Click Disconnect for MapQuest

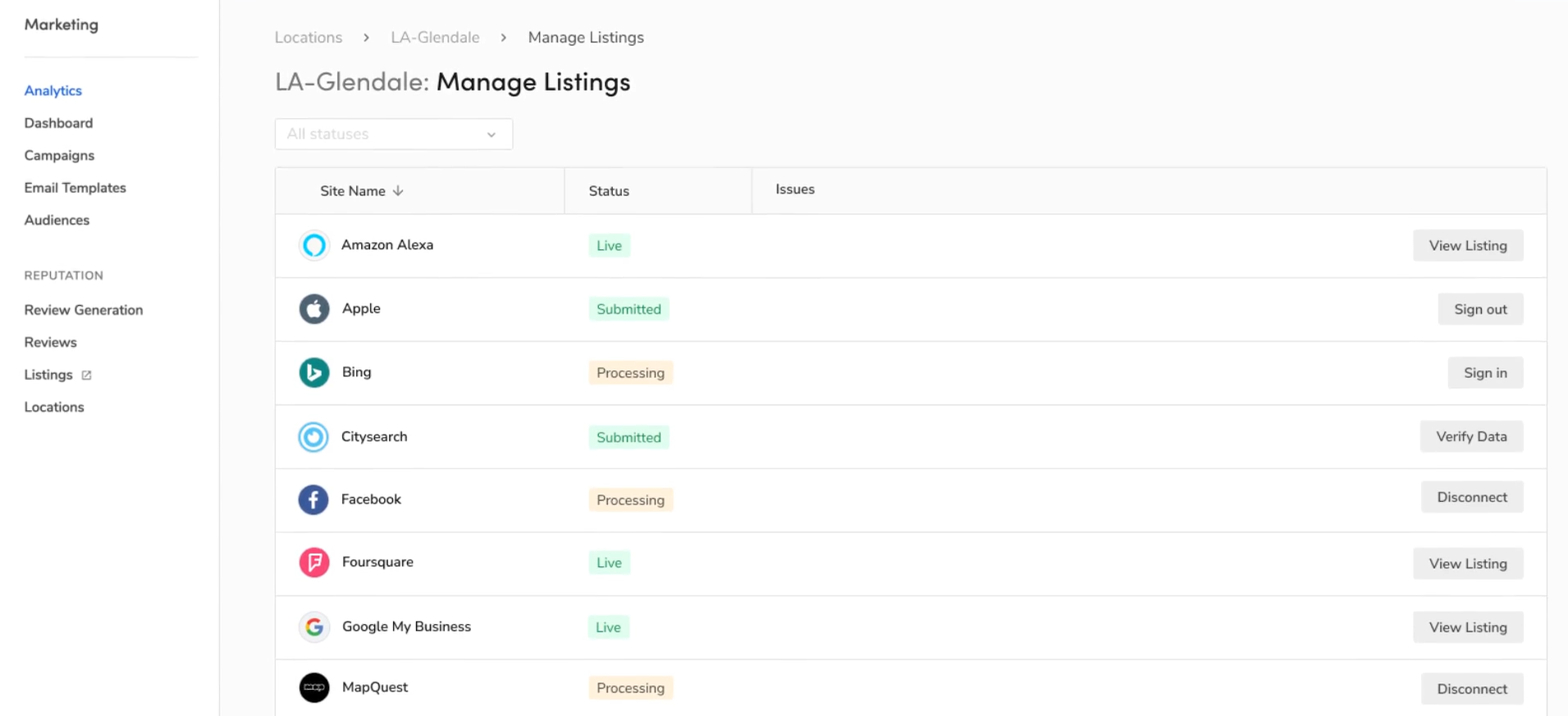pyautogui.click(x=1472, y=689)
